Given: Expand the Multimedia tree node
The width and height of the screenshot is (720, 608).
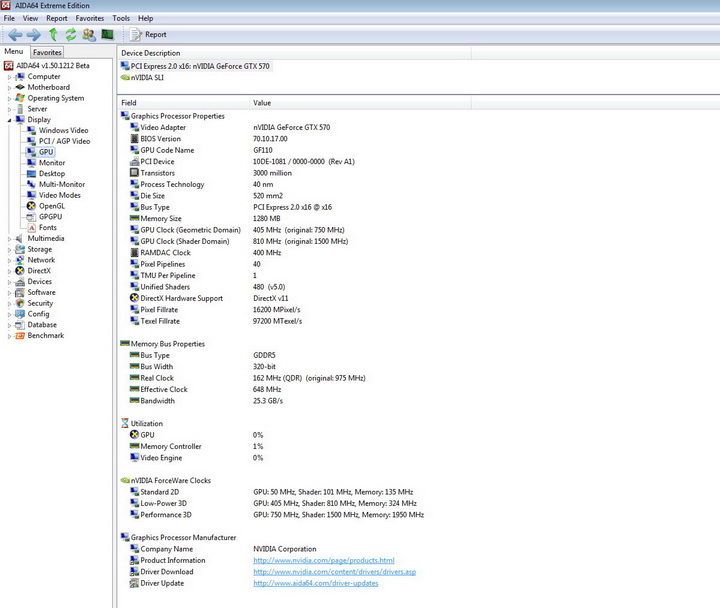Looking at the screenshot, I should click(9, 239).
